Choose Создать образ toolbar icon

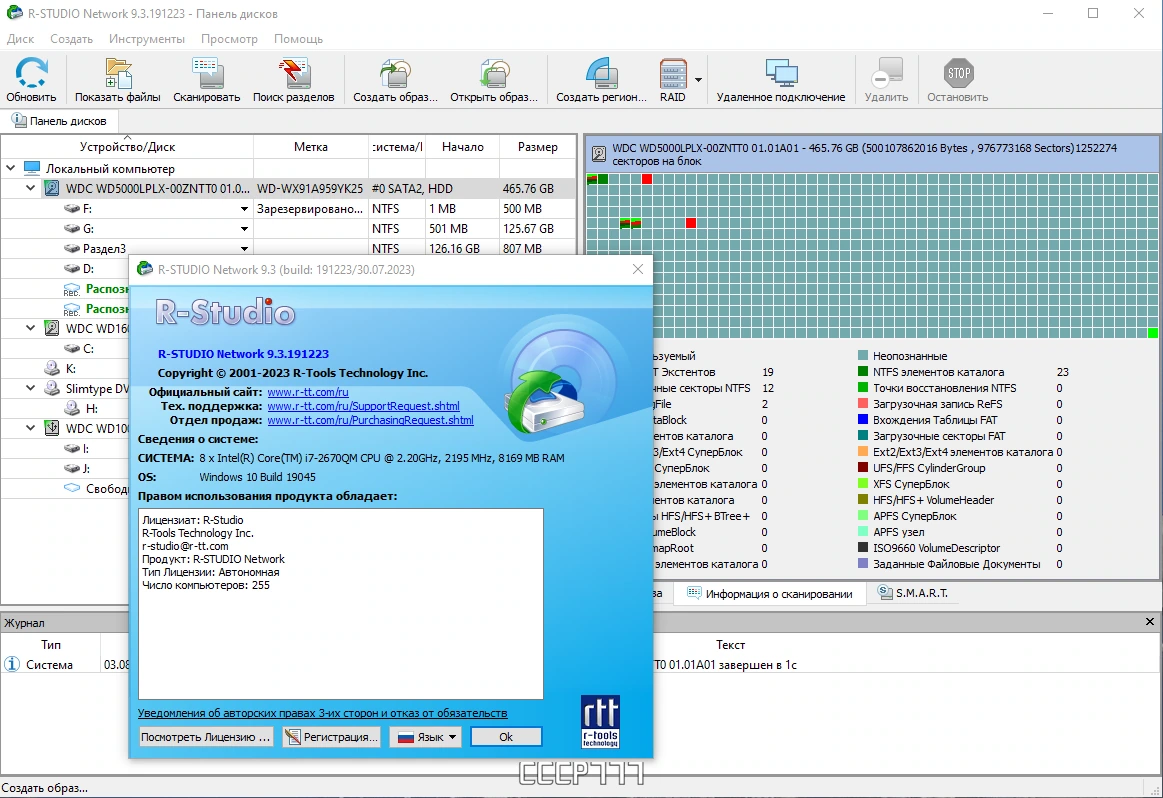(395, 73)
